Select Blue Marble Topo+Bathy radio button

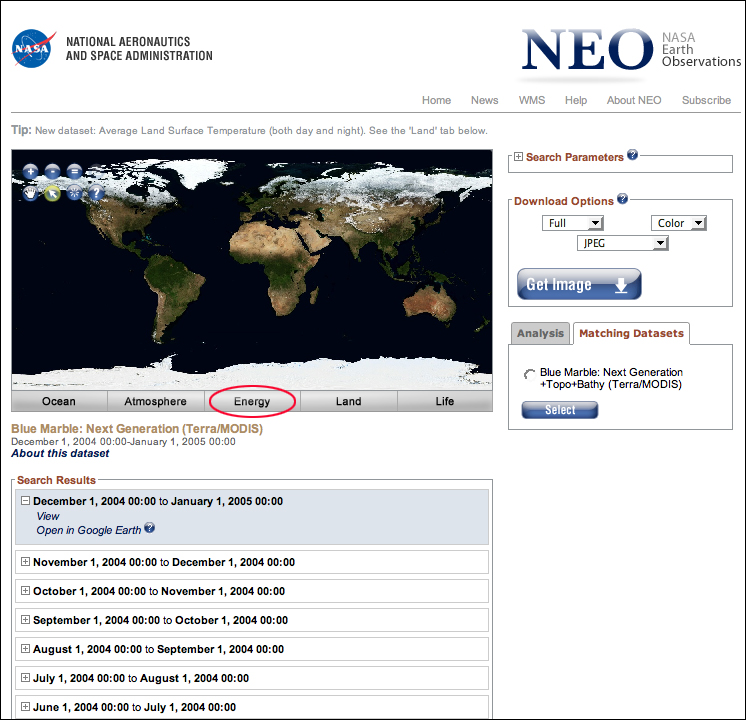coord(528,374)
